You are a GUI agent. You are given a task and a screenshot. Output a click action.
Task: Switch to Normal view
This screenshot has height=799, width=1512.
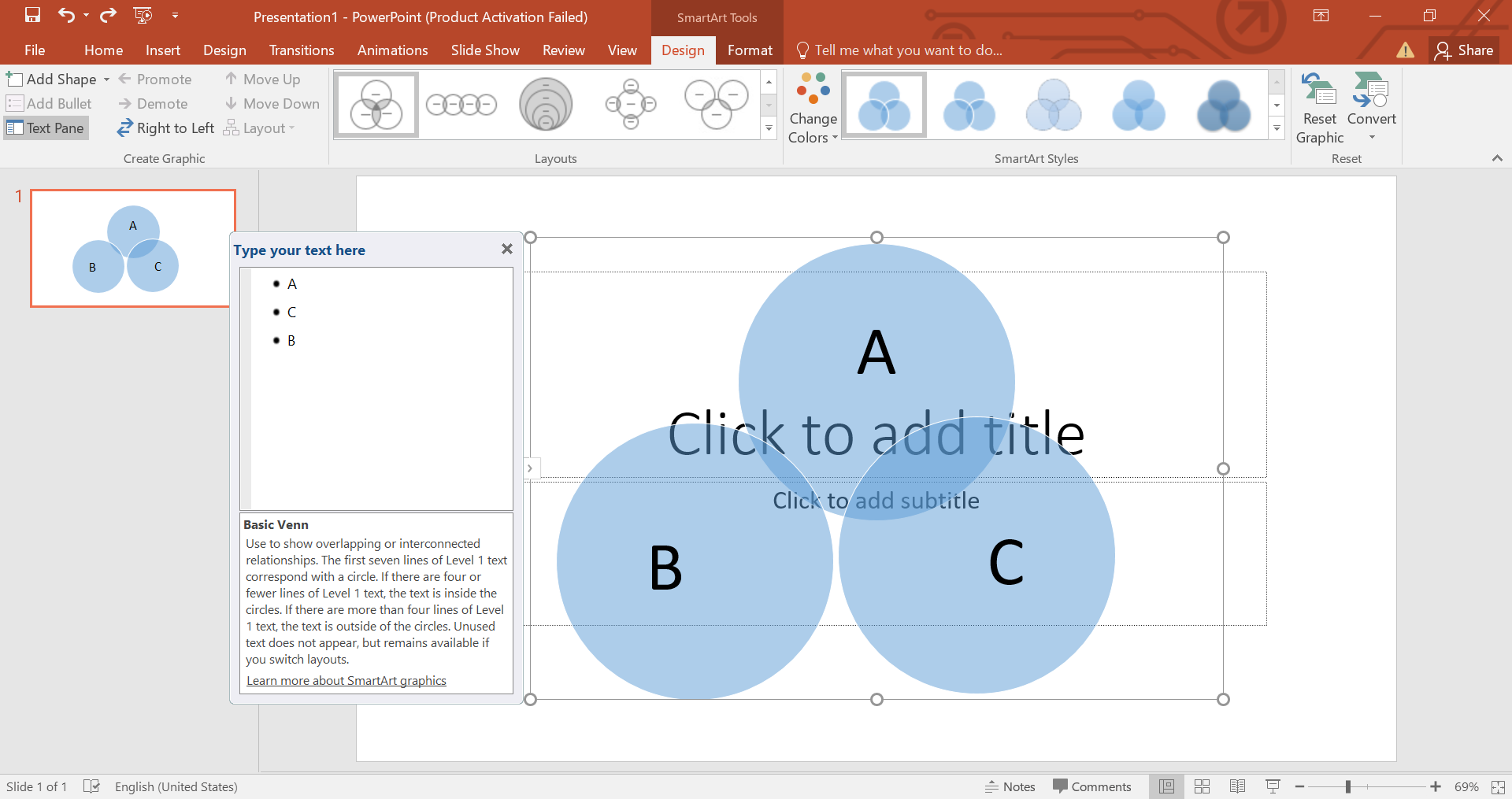coord(1166,786)
